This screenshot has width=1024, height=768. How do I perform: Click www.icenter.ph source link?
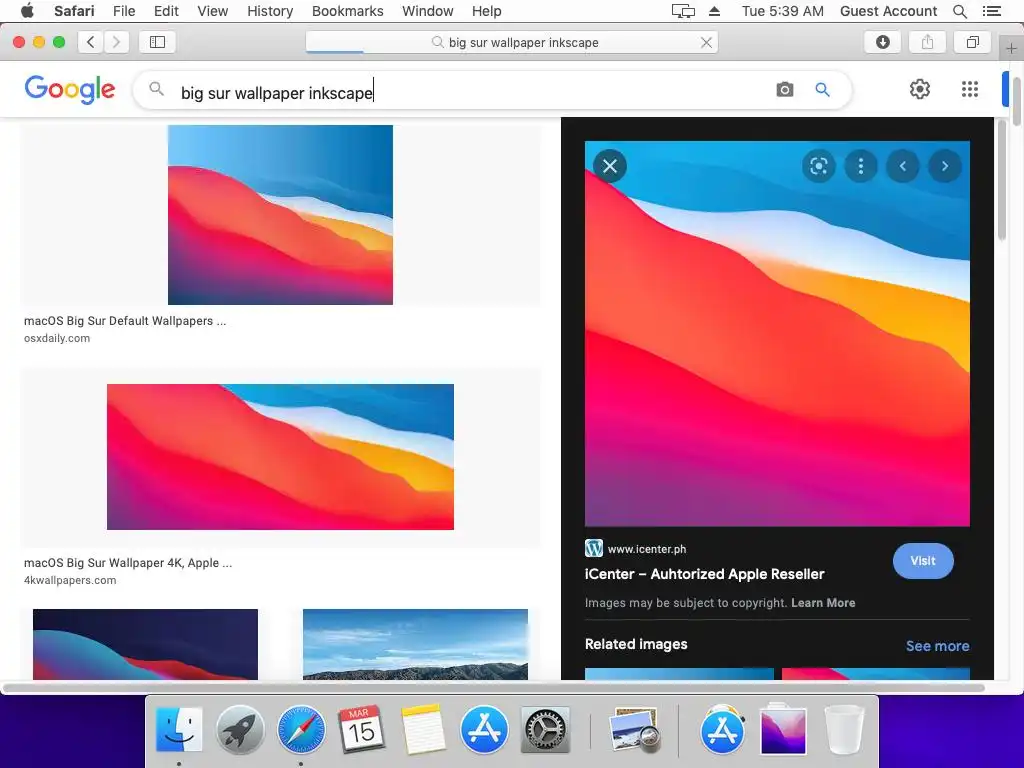click(x=647, y=549)
